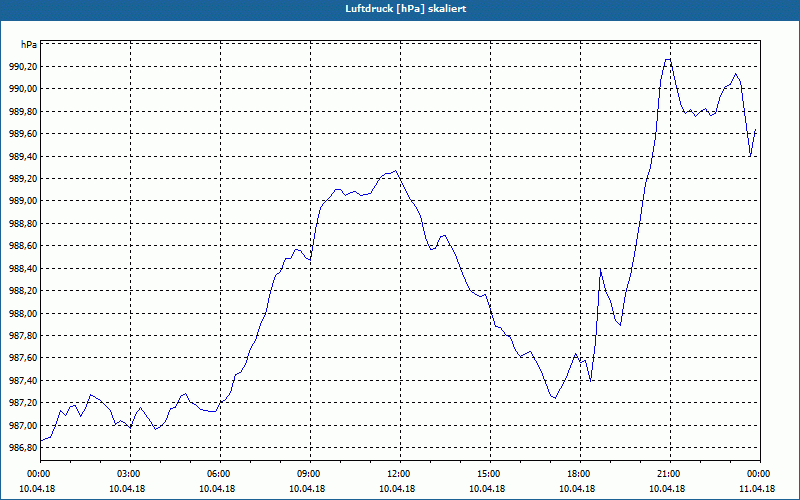Pick the 18:00 time label

click(581, 474)
